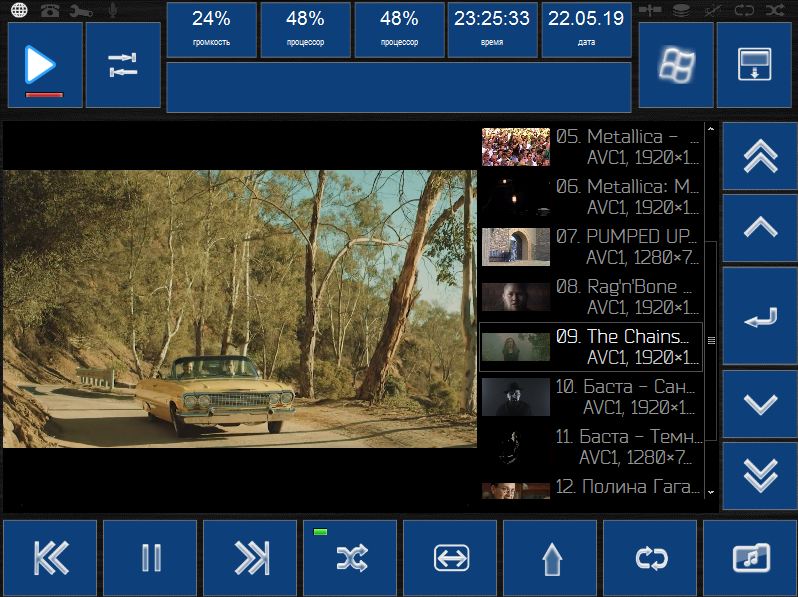Click the disk stack status icon
The image size is (798, 597).
(681, 10)
